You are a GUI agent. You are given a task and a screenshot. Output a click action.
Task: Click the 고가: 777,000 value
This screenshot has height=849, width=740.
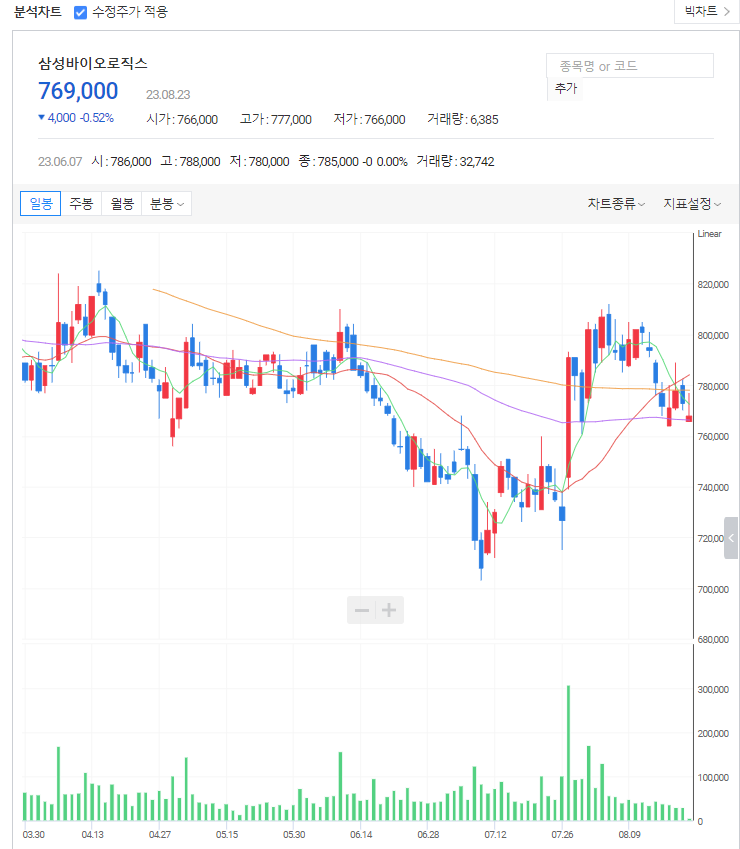tap(276, 120)
